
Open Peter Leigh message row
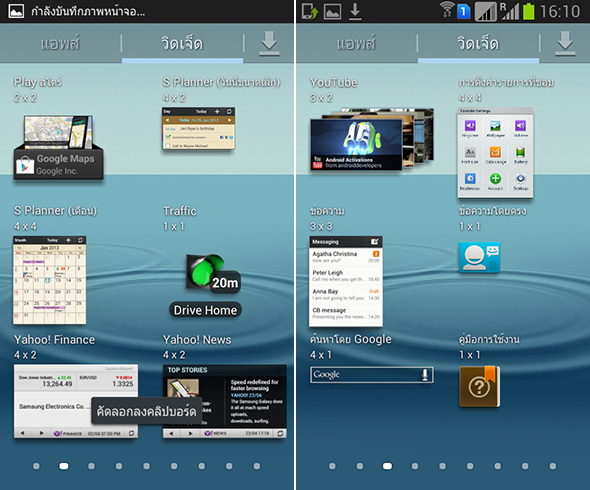346,275
